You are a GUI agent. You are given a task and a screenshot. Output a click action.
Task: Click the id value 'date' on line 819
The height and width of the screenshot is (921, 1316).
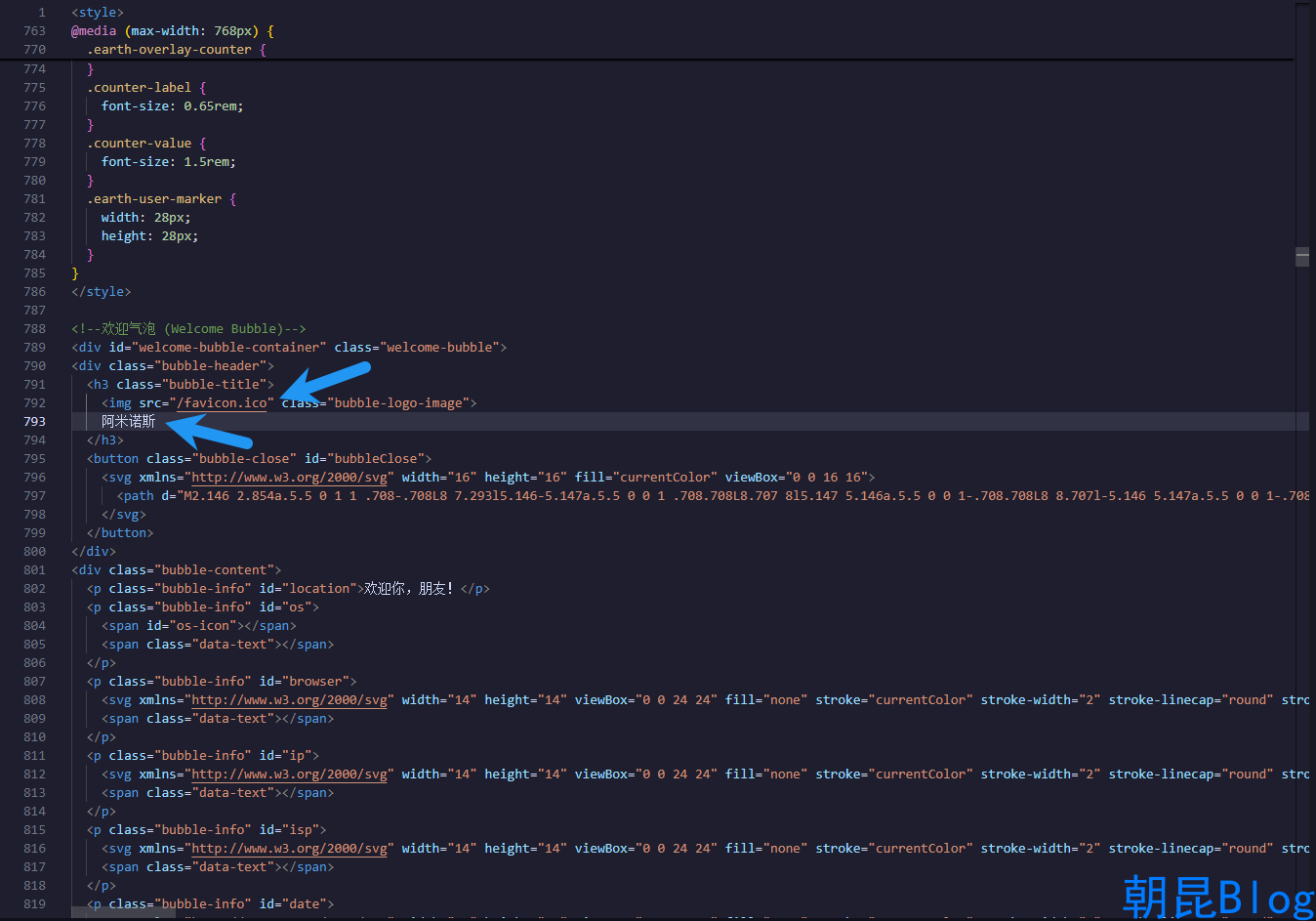tap(305, 903)
